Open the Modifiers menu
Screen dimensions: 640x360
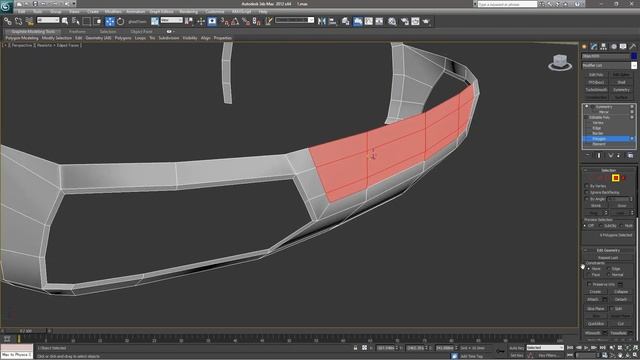[113, 12]
